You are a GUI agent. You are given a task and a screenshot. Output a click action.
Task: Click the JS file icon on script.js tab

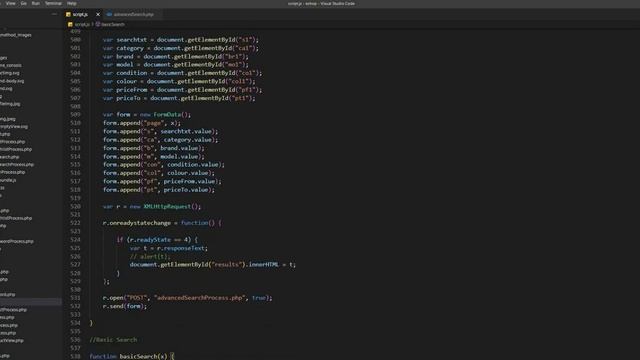pyautogui.click(x=68, y=14)
